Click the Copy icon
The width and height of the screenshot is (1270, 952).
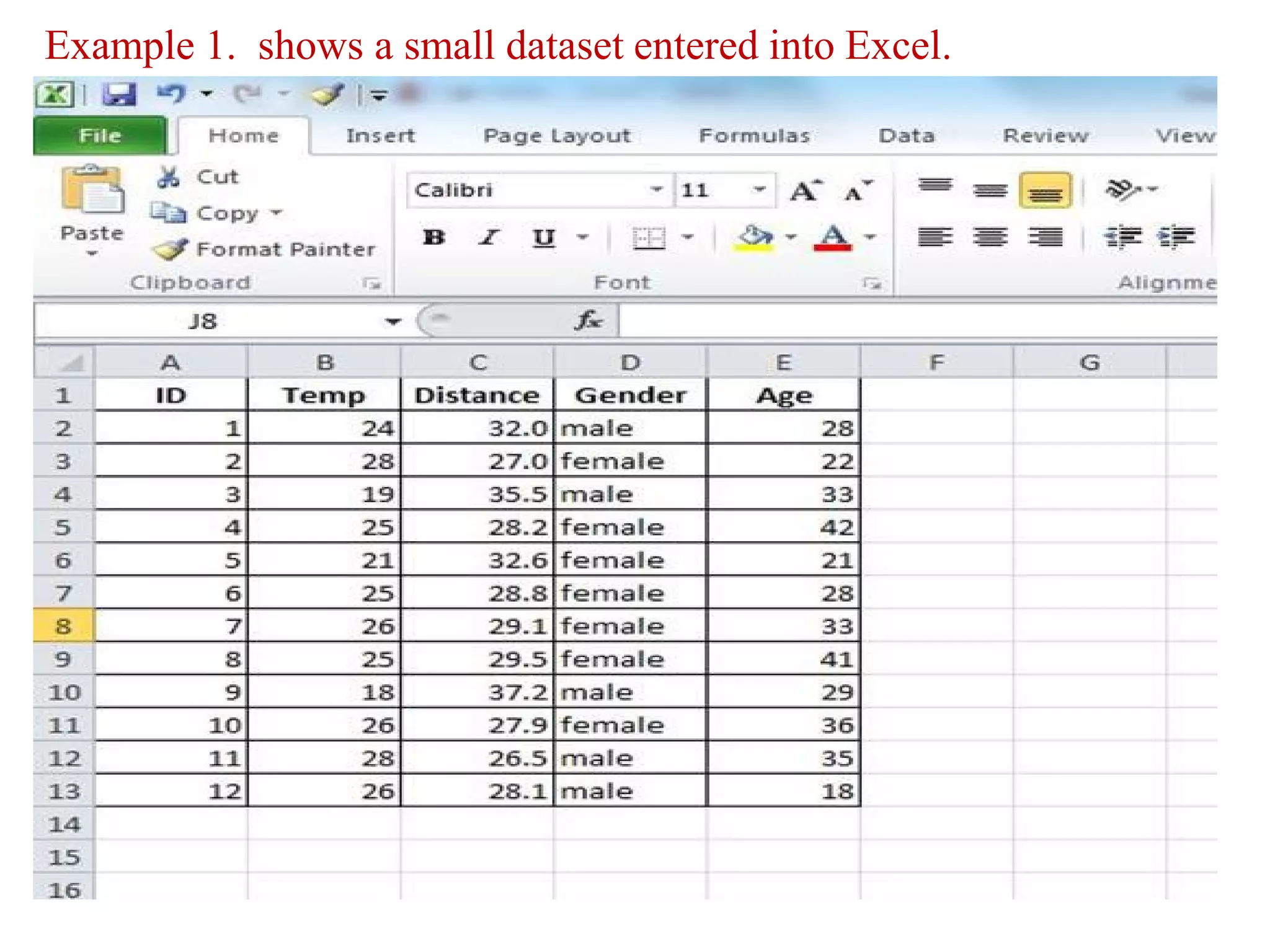[x=168, y=213]
